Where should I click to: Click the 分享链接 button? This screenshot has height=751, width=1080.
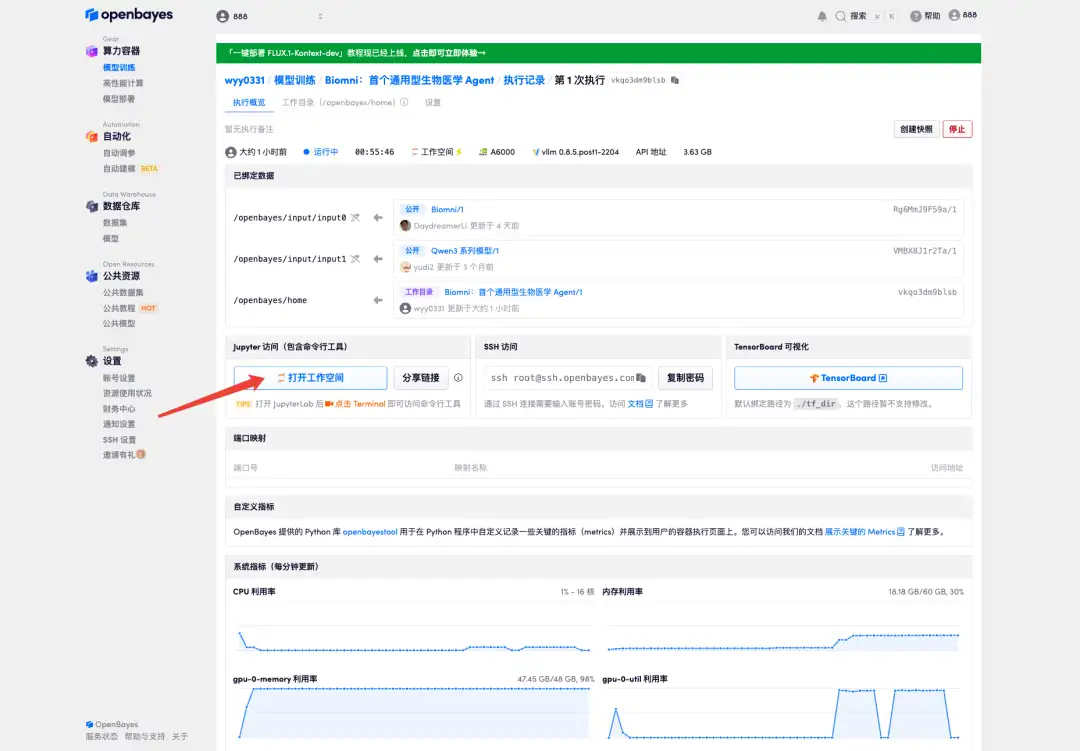pyautogui.click(x=421, y=378)
